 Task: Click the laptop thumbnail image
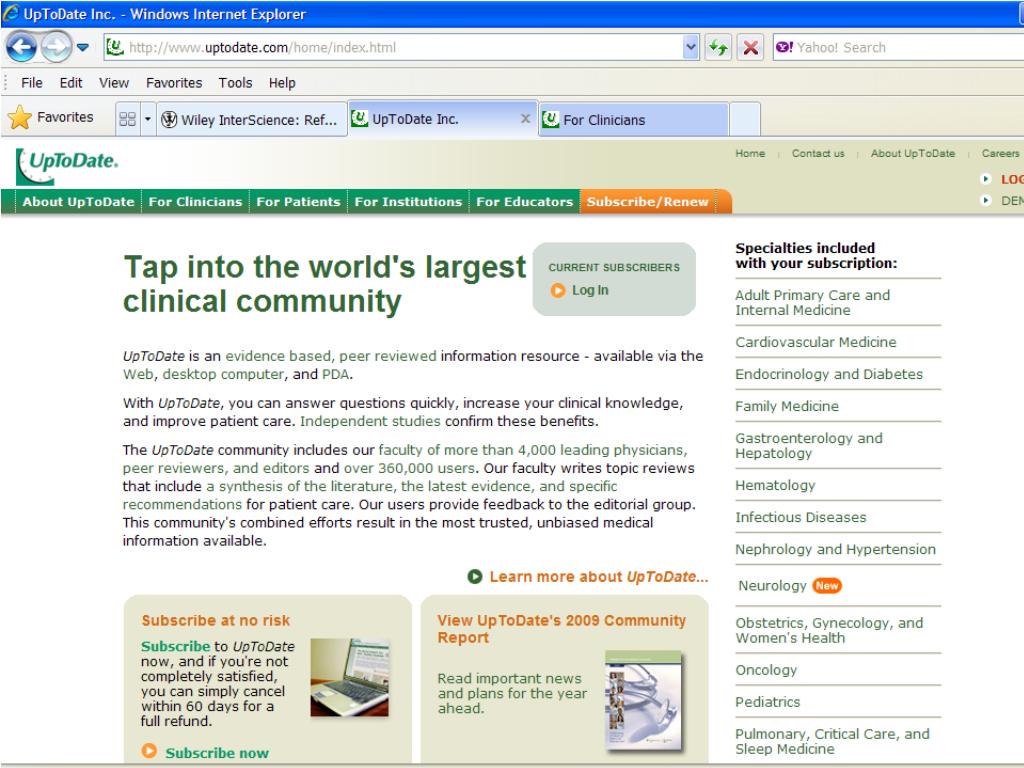pyautogui.click(x=349, y=677)
